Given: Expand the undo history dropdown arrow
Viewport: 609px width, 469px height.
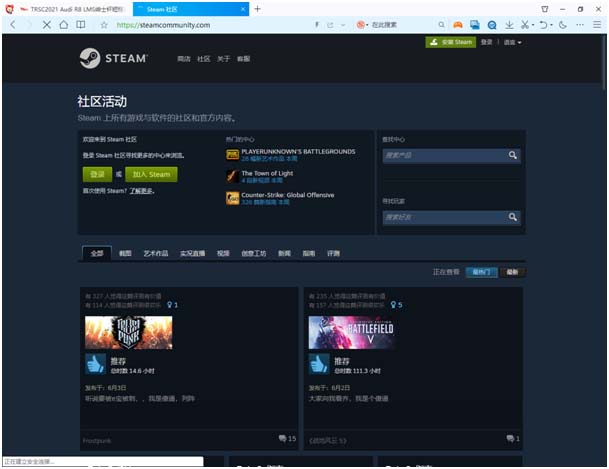Looking at the screenshot, I should point(551,25).
